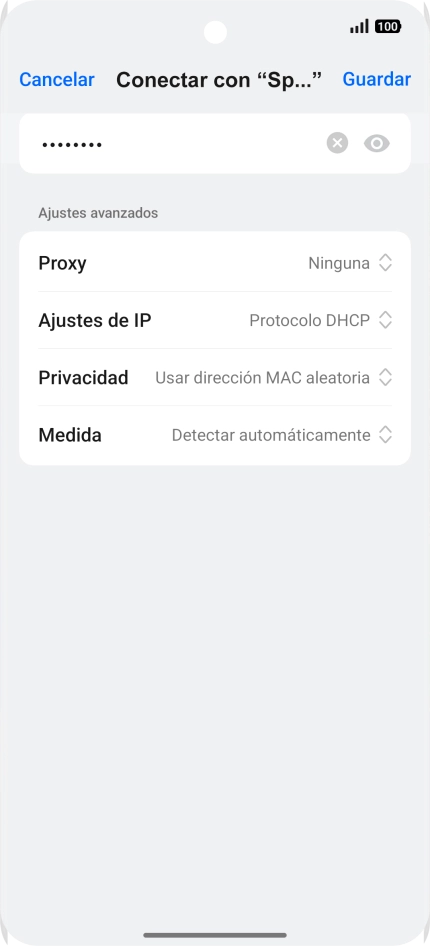Tap the signal strength icon

point(359,27)
